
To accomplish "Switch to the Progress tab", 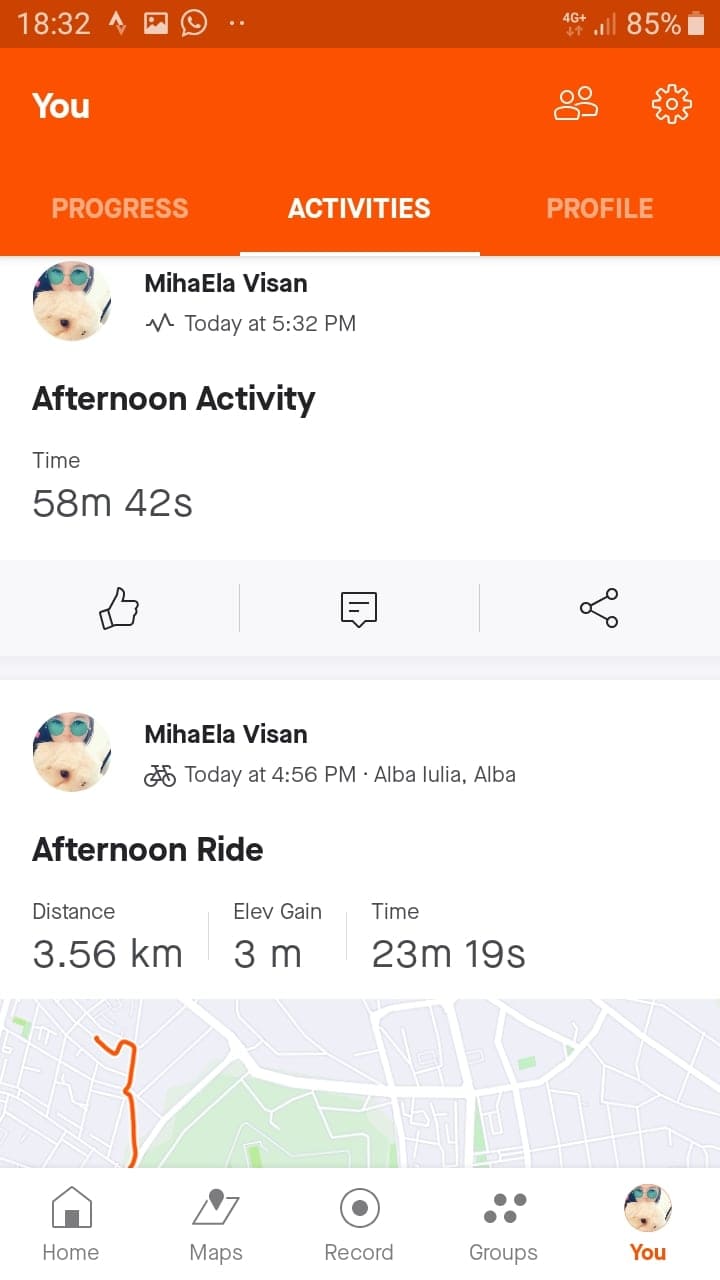I will [120, 208].
